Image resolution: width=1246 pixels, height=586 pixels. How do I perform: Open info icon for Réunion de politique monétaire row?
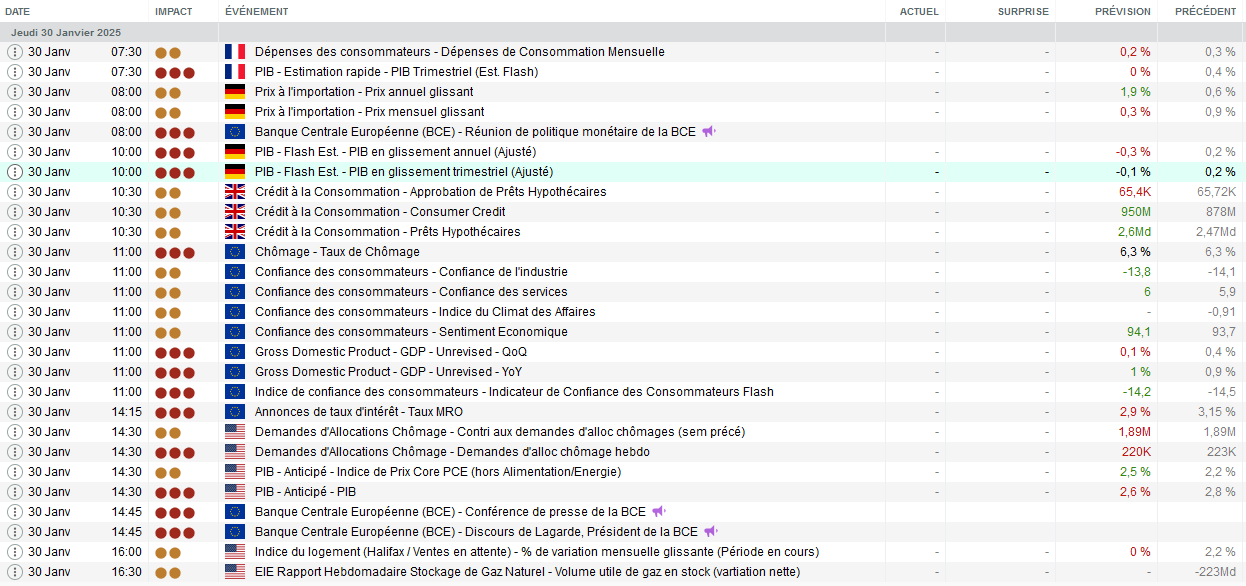14,132
